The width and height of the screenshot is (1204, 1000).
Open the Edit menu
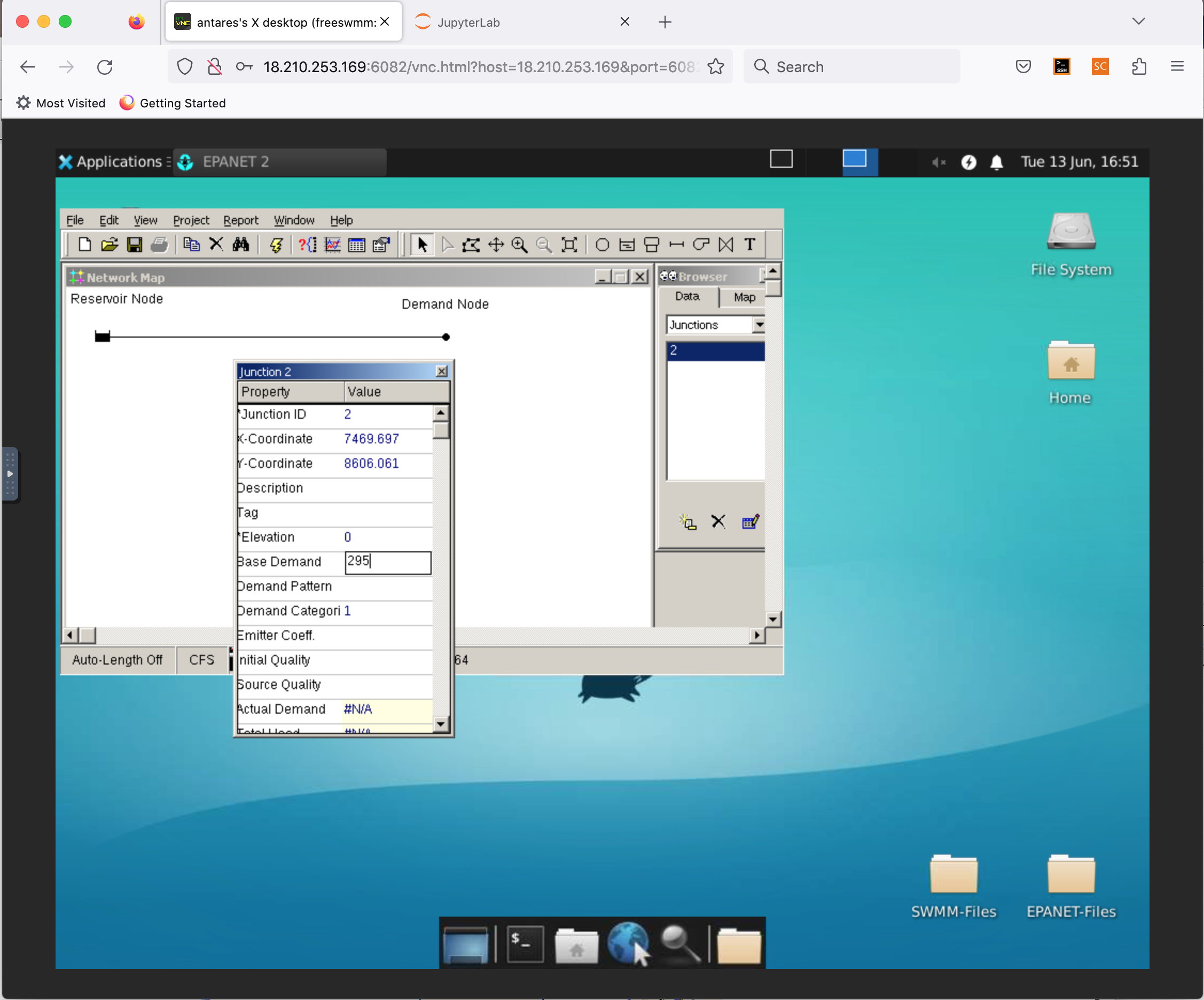point(109,220)
